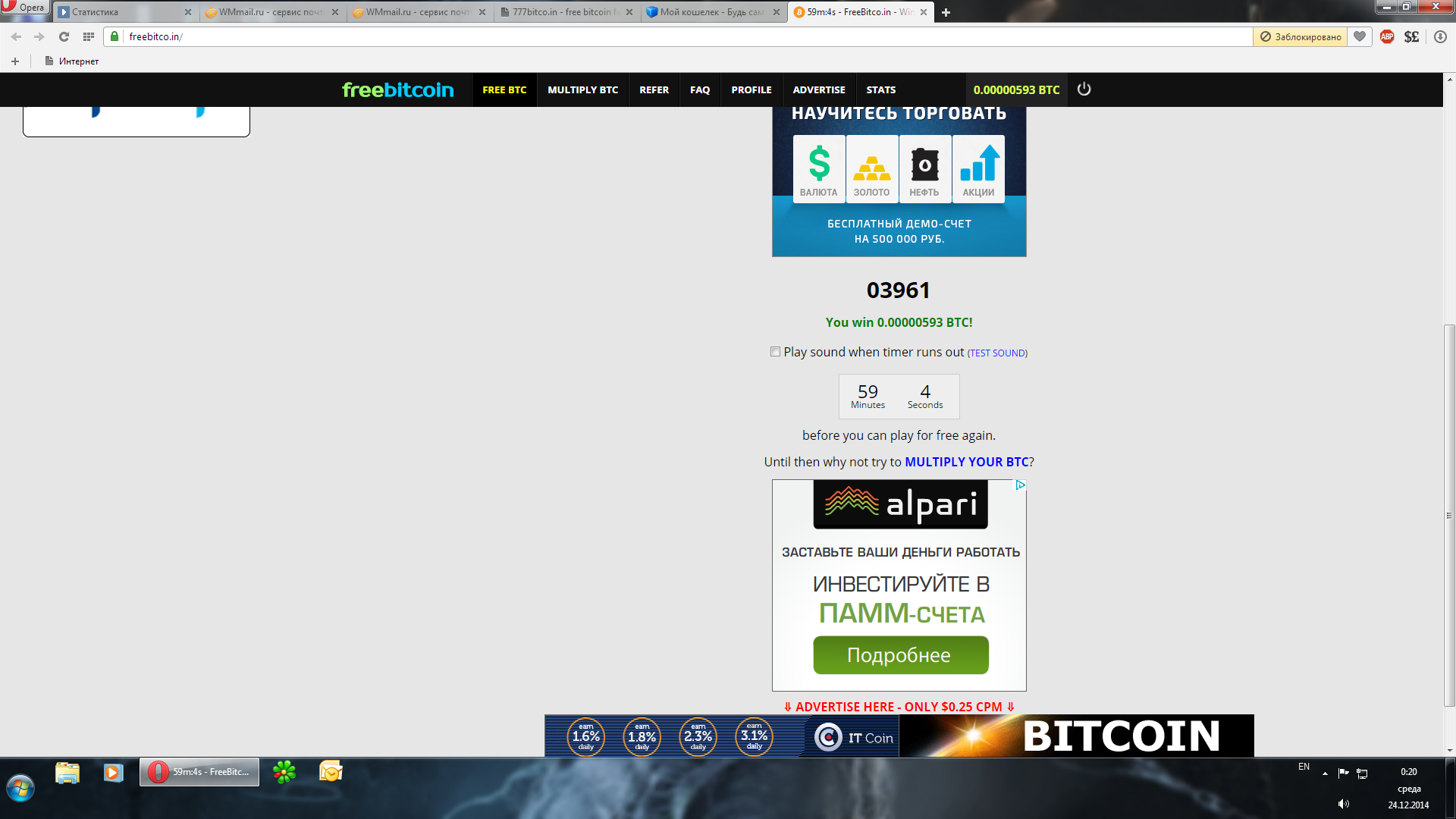
Task: Click the Action Center flag tray icon
Action: (x=1343, y=773)
